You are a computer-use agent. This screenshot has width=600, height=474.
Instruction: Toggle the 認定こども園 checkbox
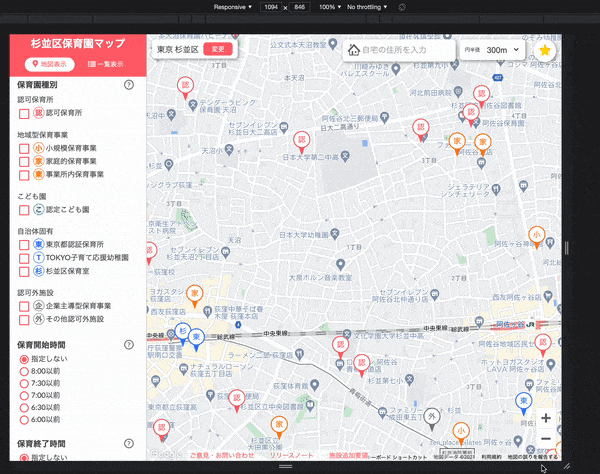tap(24, 210)
